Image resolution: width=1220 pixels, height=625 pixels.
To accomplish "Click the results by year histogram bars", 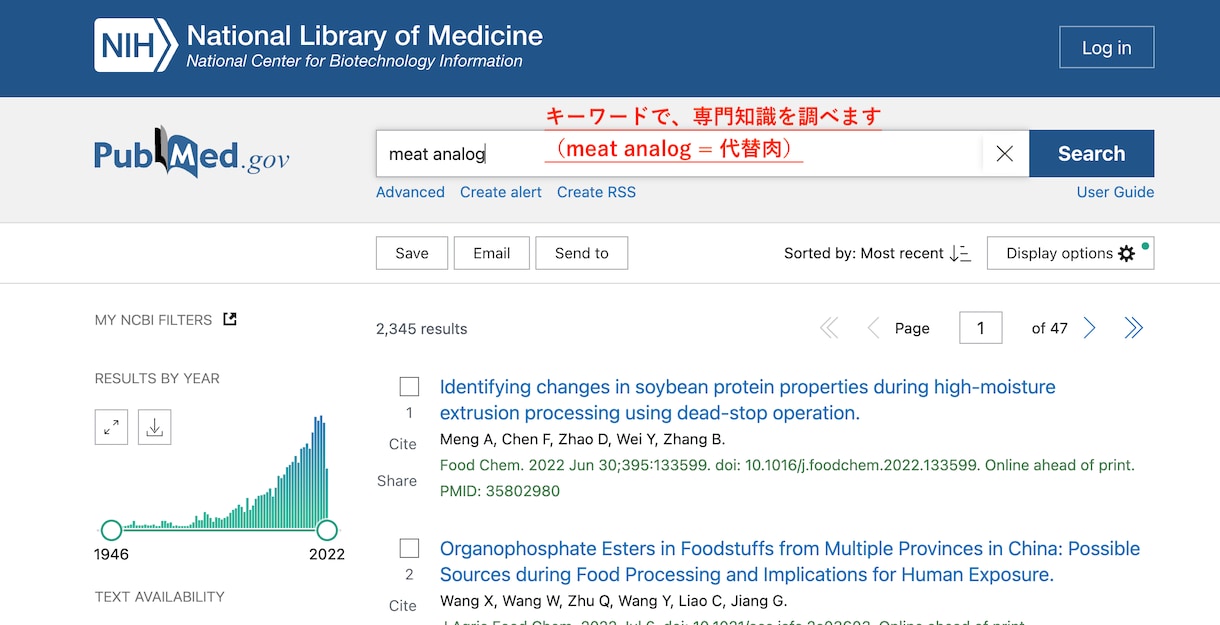I will coord(226,472).
